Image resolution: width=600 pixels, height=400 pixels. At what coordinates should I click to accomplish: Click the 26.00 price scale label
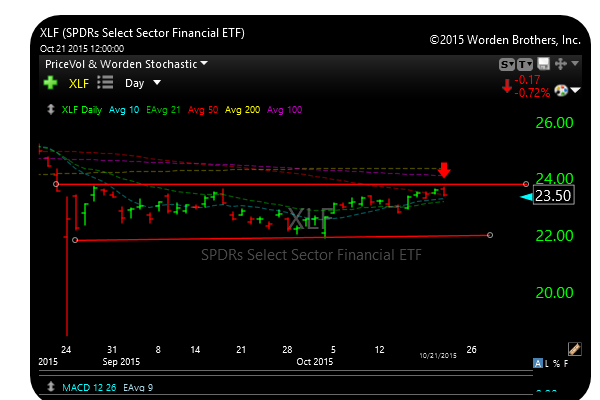point(554,123)
